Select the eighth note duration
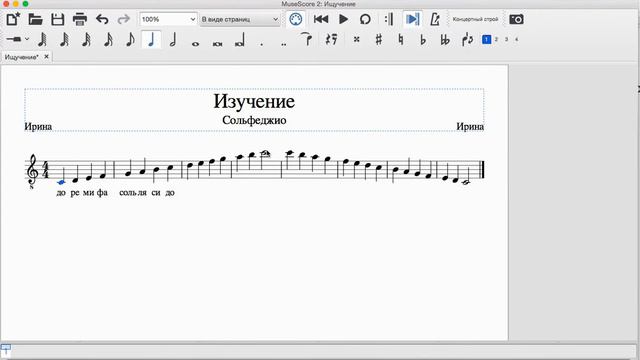The width and height of the screenshot is (640, 360). pos(130,40)
